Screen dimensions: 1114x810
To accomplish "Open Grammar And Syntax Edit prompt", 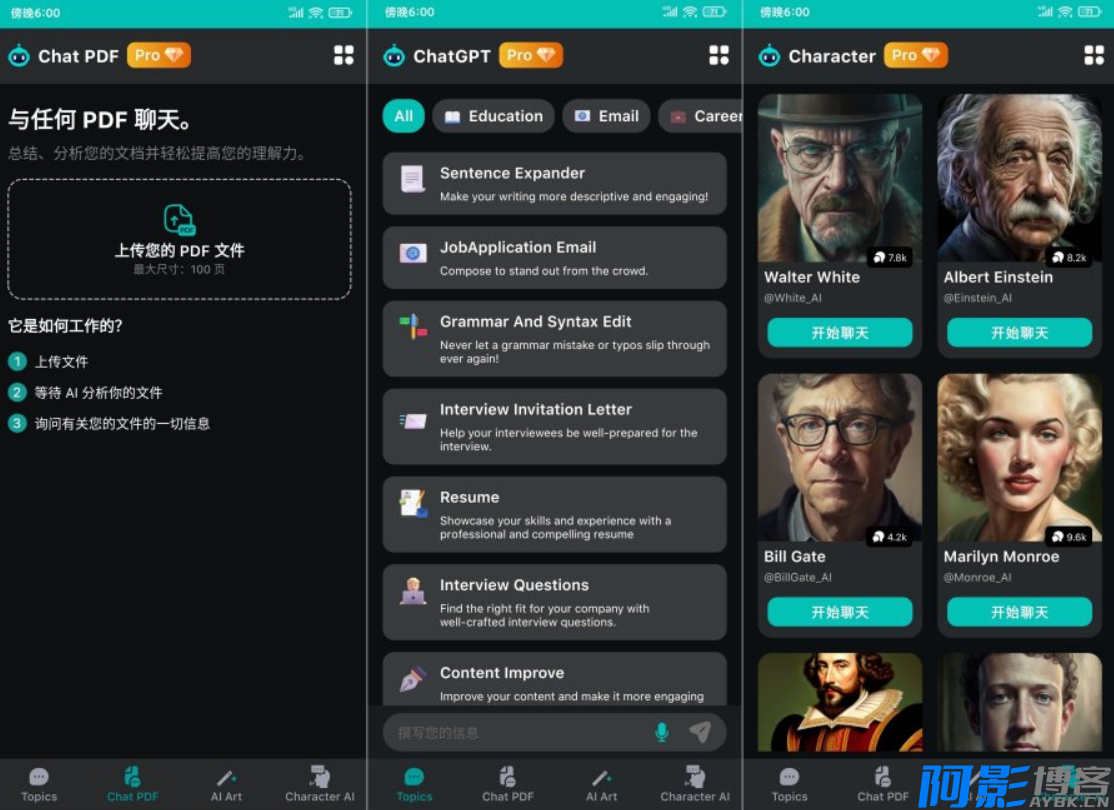I will pyautogui.click(x=554, y=338).
